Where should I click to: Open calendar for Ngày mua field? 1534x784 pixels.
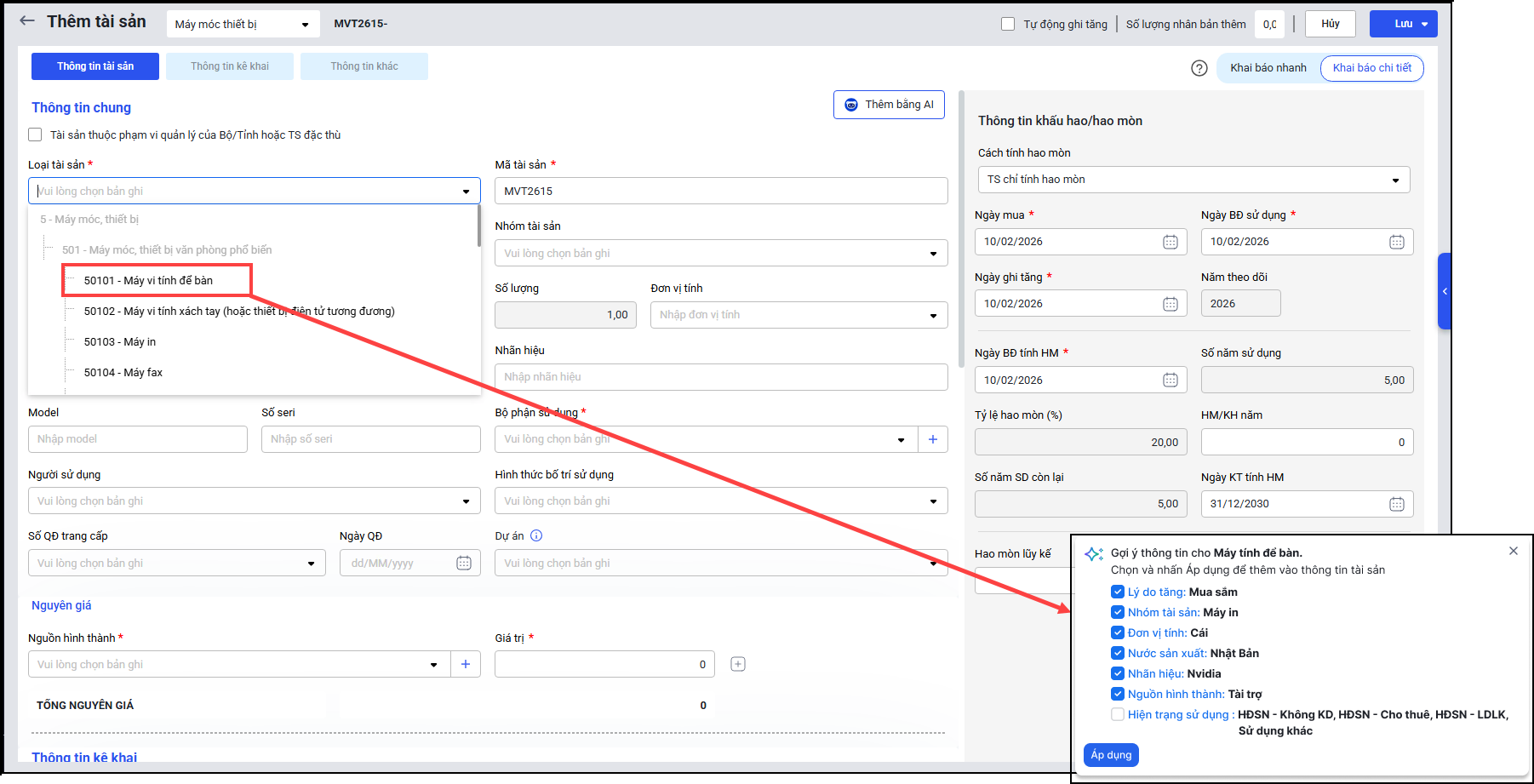coord(1170,242)
